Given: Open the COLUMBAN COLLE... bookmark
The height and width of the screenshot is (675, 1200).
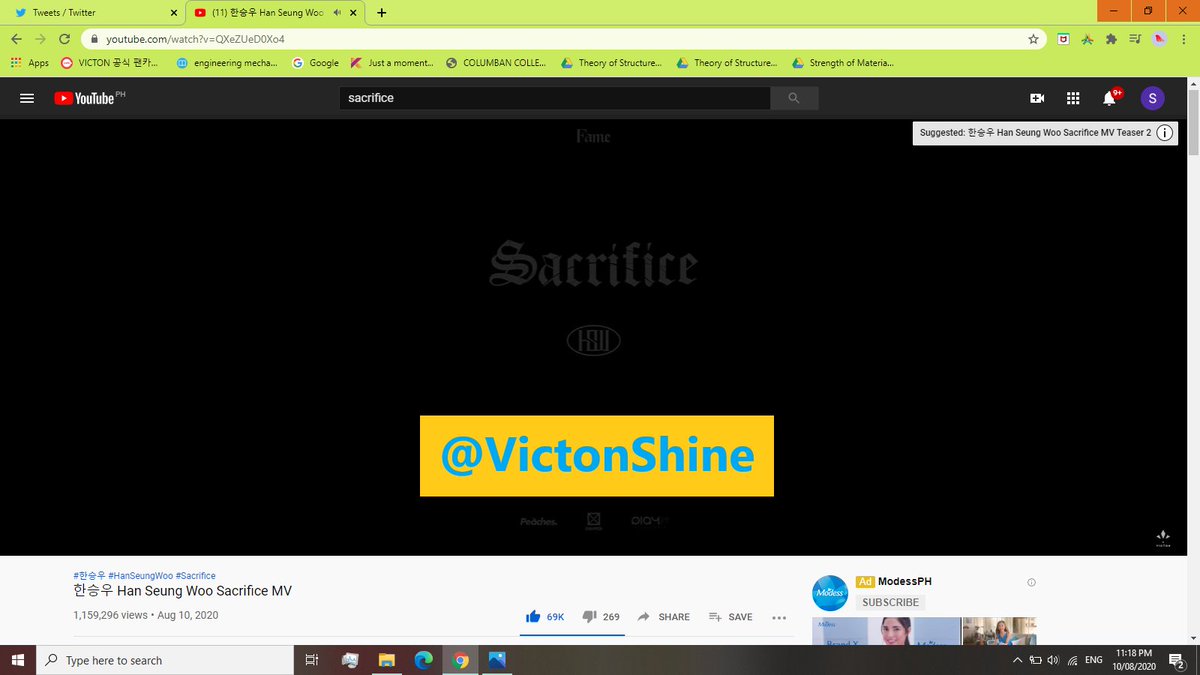Looking at the screenshot, I should pos(496,63).
